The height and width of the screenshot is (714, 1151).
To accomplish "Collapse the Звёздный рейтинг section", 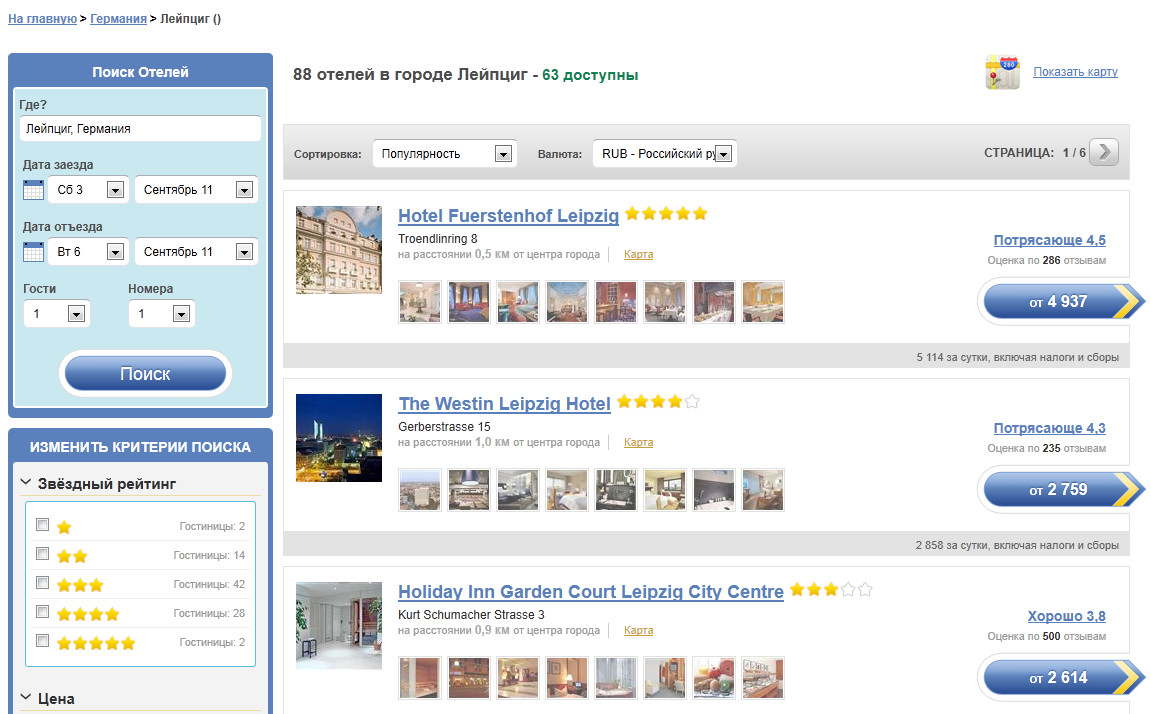I will click(x=26, y=484).
